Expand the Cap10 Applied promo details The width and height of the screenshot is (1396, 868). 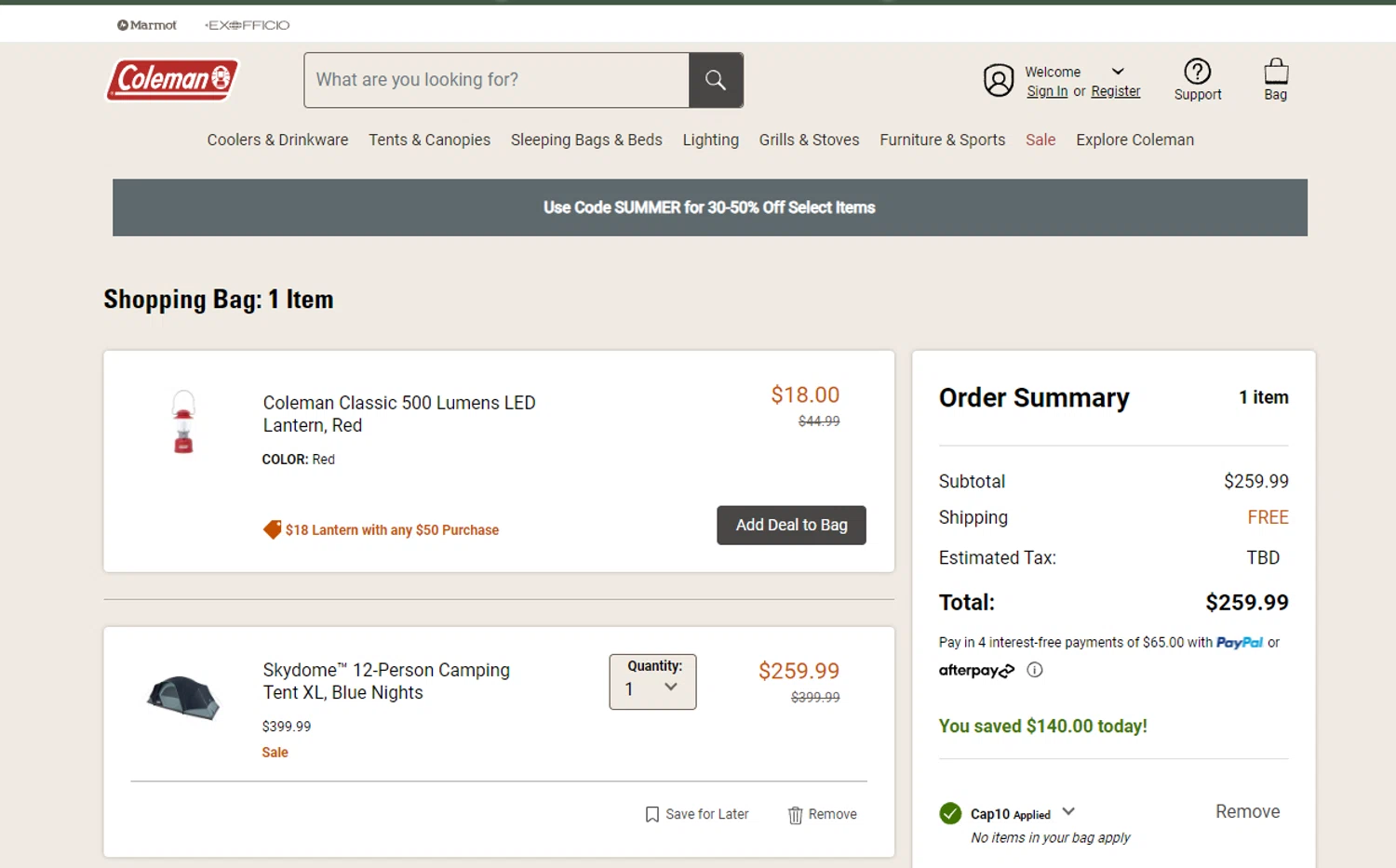[x=1068, y=811]
